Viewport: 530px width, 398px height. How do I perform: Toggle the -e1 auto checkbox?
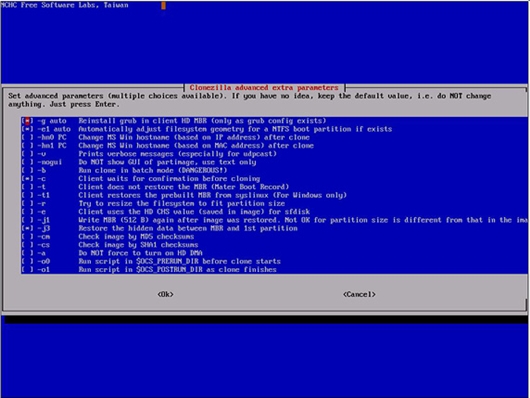[27, 129]
